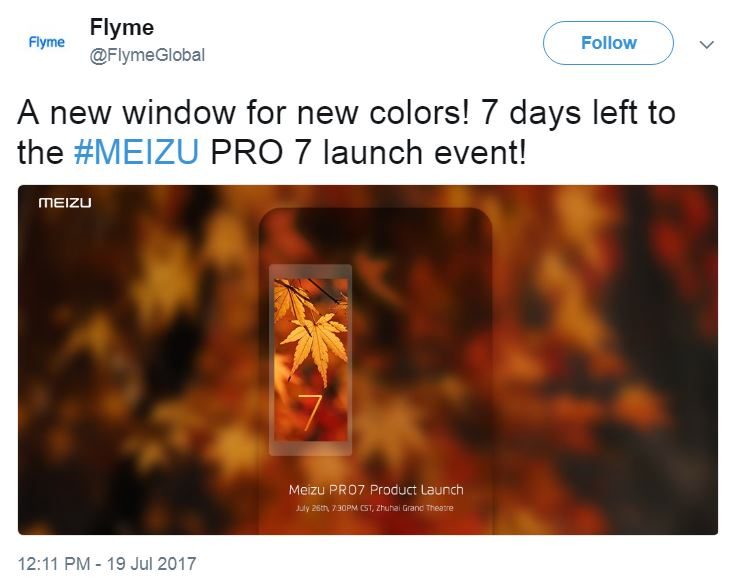Click the blurred phone outline's rounded top edge
This screenshot has width=744, height=580.
(375, 212)
